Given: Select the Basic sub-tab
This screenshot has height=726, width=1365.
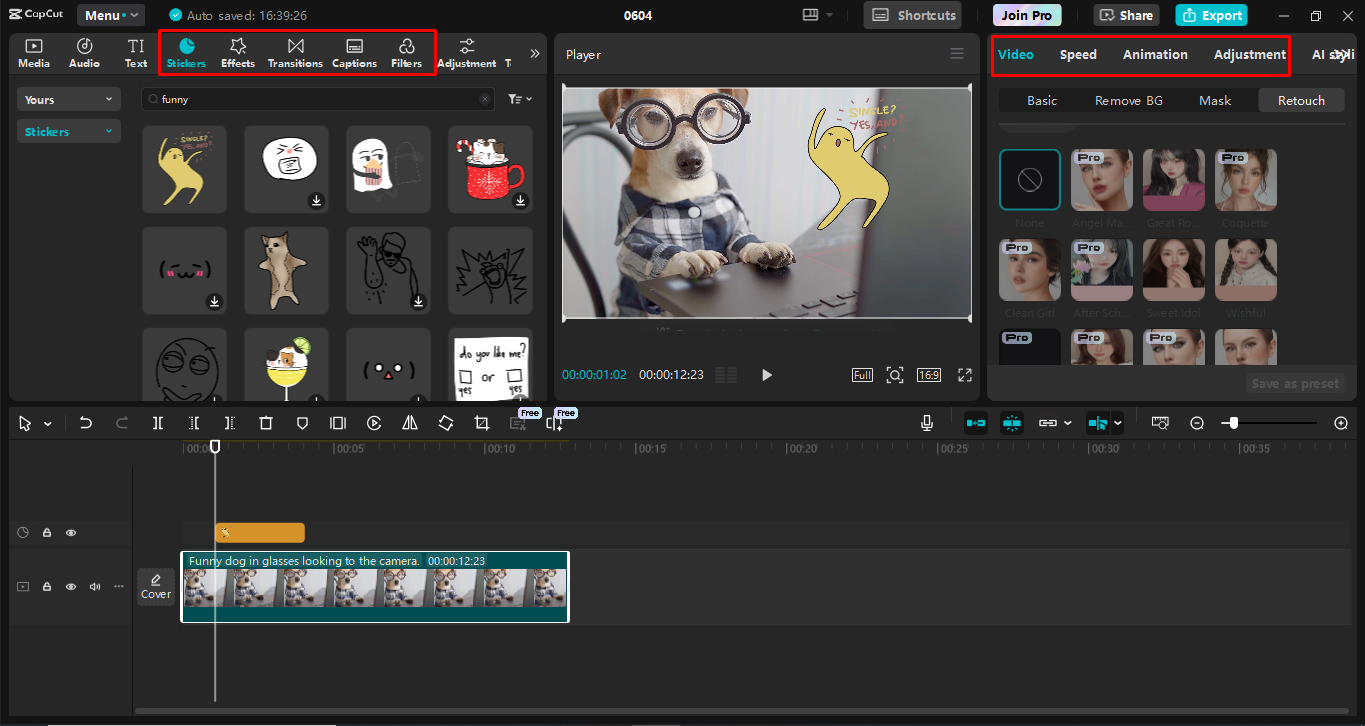Looking at the screenshot, I should 1042,100.
